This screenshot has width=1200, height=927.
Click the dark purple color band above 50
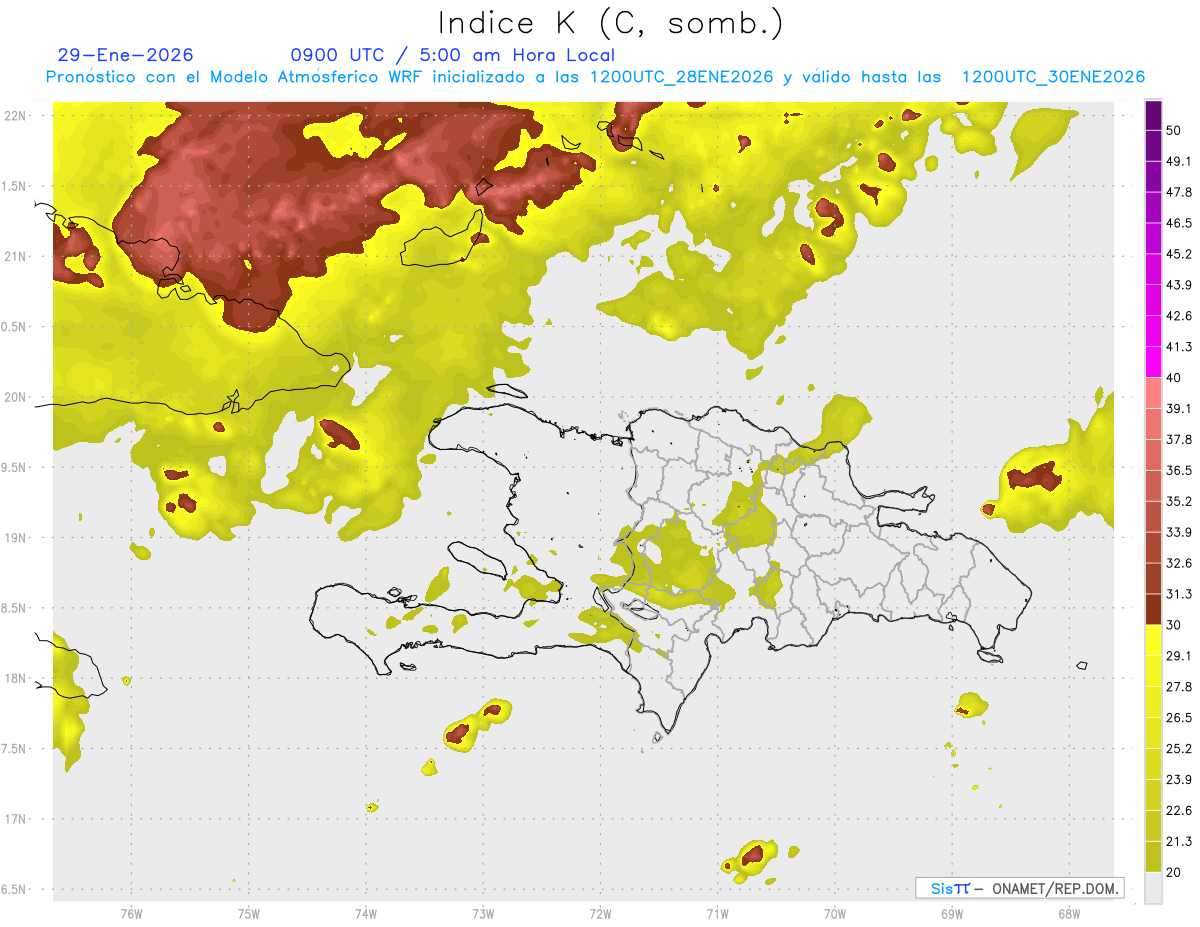1153,115
